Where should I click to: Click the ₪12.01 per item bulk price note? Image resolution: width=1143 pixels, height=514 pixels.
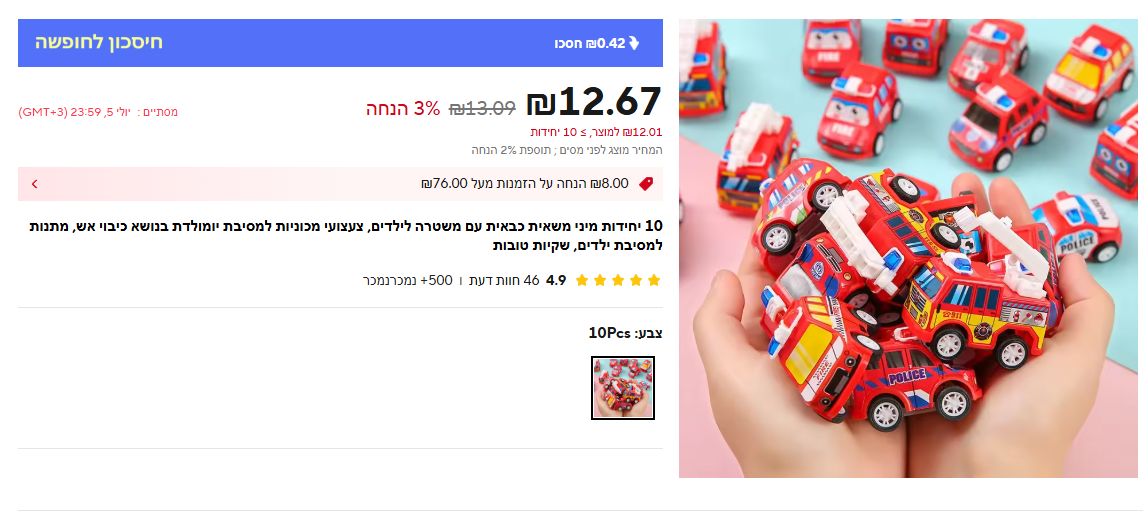tap(596, 132)
